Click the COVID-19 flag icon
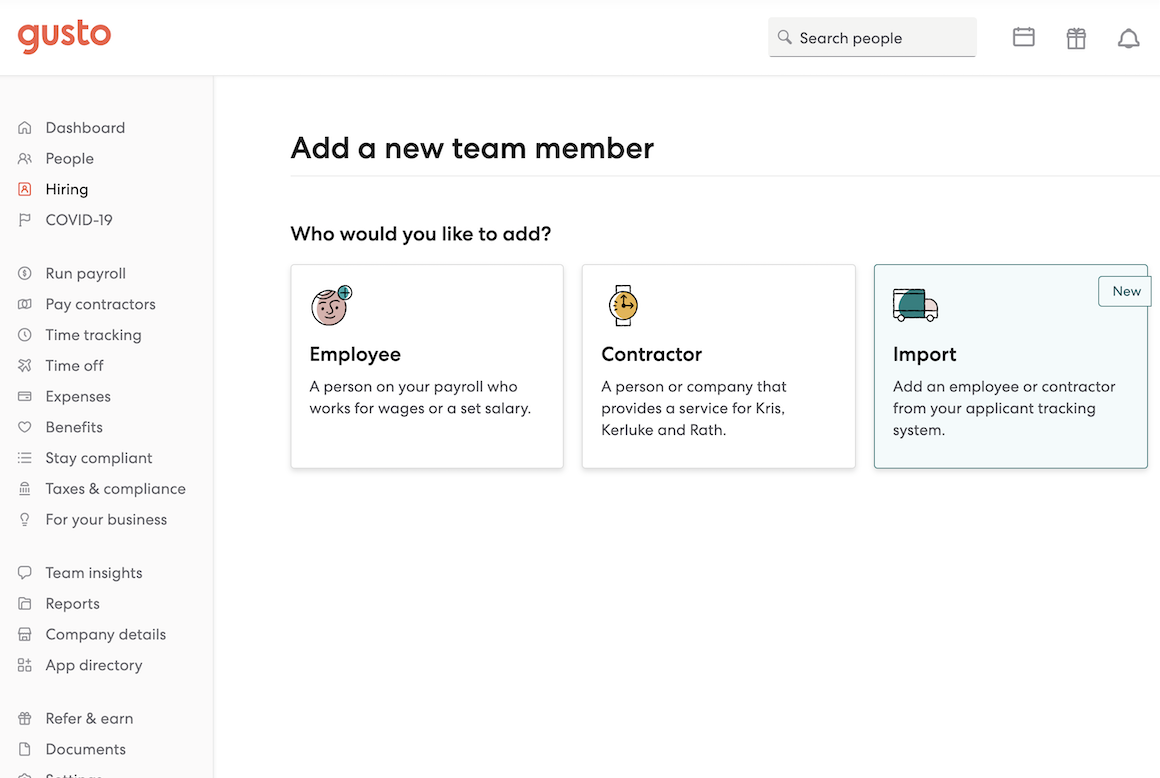This screenshot has height=778, width=1160. click(24, 220)
